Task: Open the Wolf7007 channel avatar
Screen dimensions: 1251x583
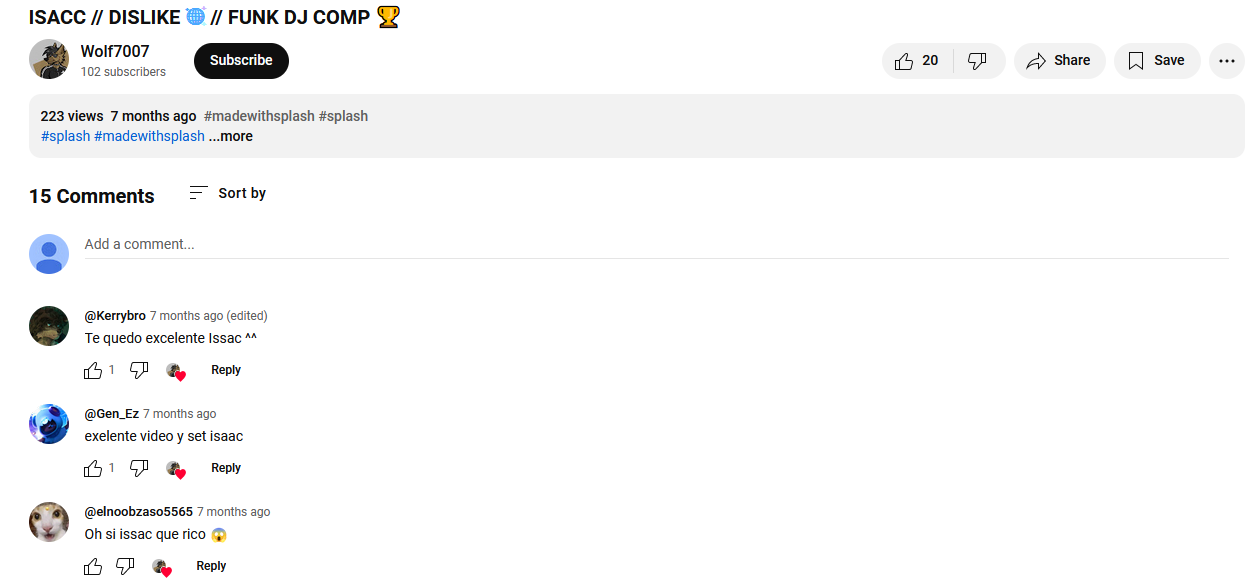Action: [49, 60]
